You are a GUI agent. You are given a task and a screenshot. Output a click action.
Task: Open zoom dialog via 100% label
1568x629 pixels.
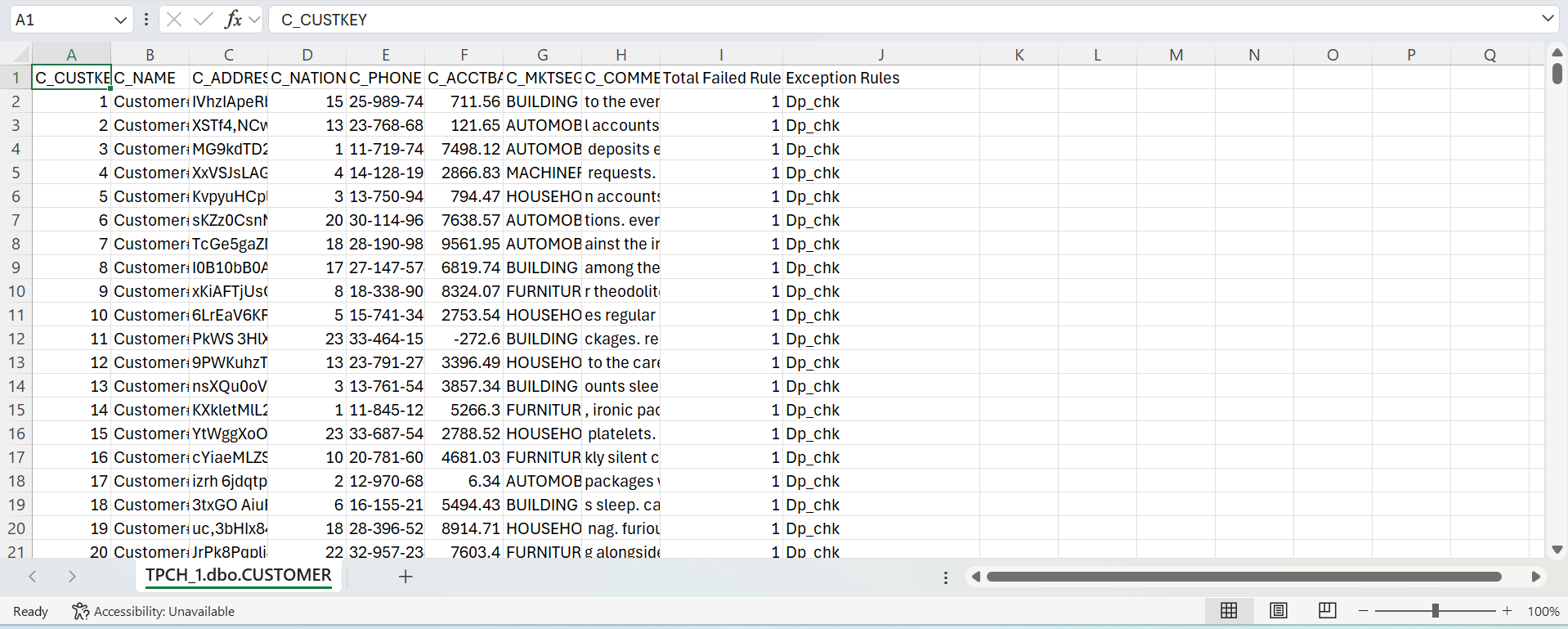1543,611
